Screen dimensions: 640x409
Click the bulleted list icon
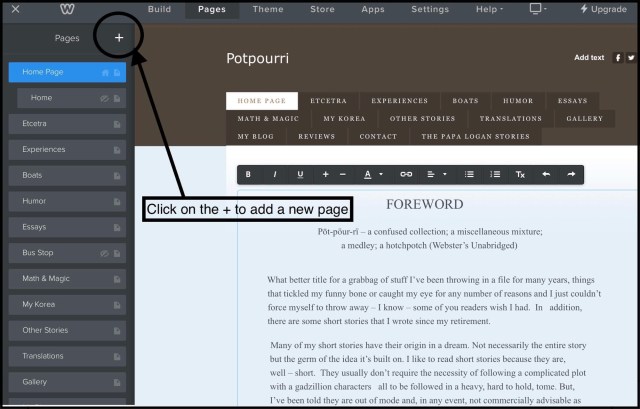469,174
